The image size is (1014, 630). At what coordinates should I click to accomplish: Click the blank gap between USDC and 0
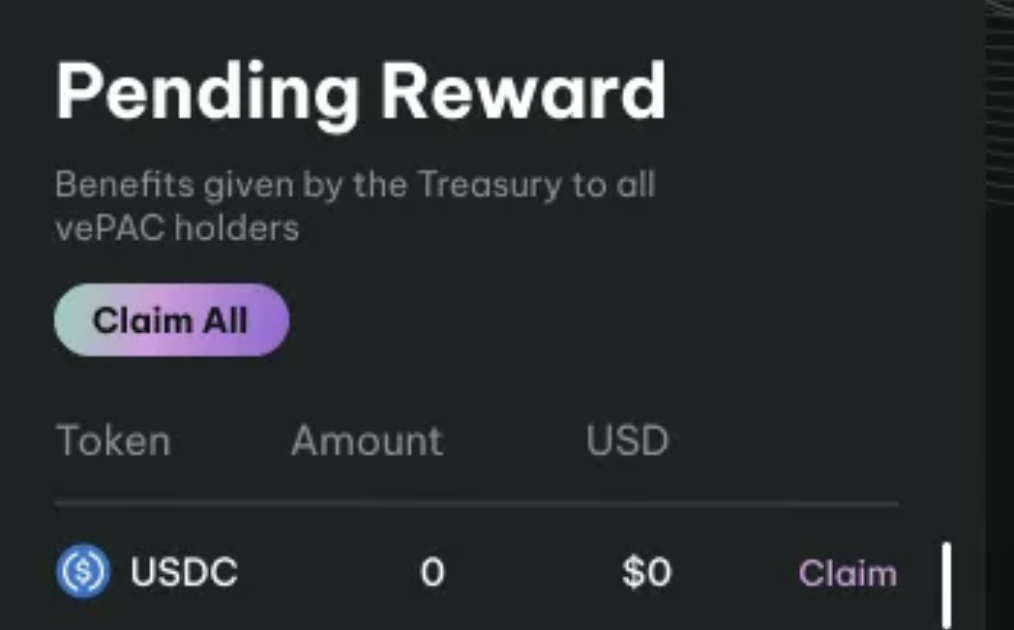[330, 573]
